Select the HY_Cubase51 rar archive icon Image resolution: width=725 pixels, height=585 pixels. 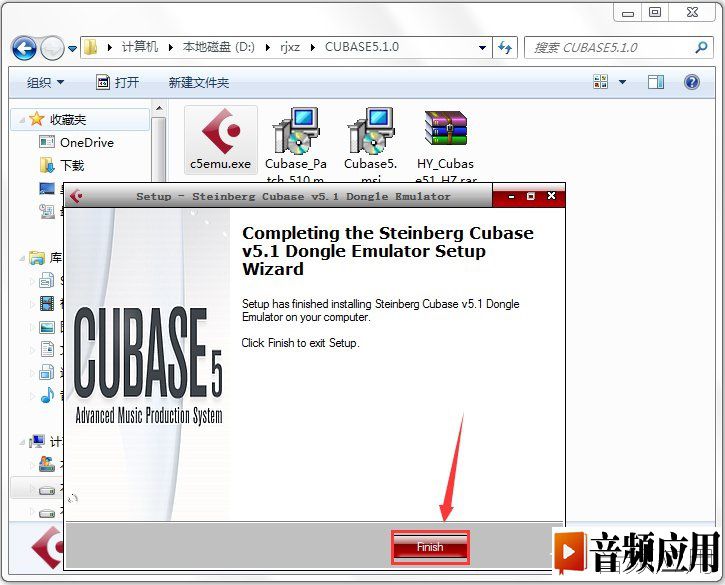coord(445,129)
